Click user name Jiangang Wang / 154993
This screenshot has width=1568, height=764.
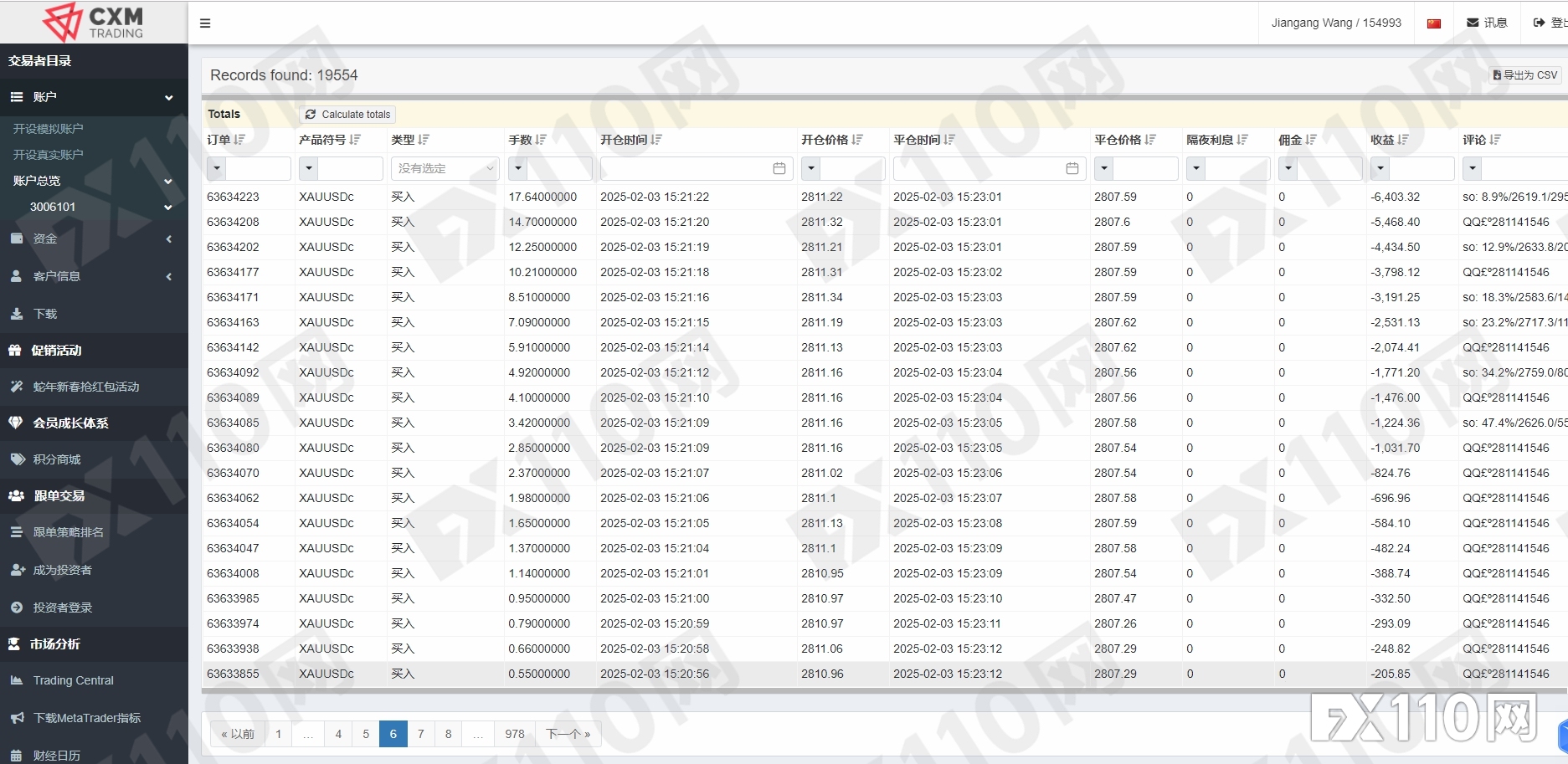tap(1336, 23)
